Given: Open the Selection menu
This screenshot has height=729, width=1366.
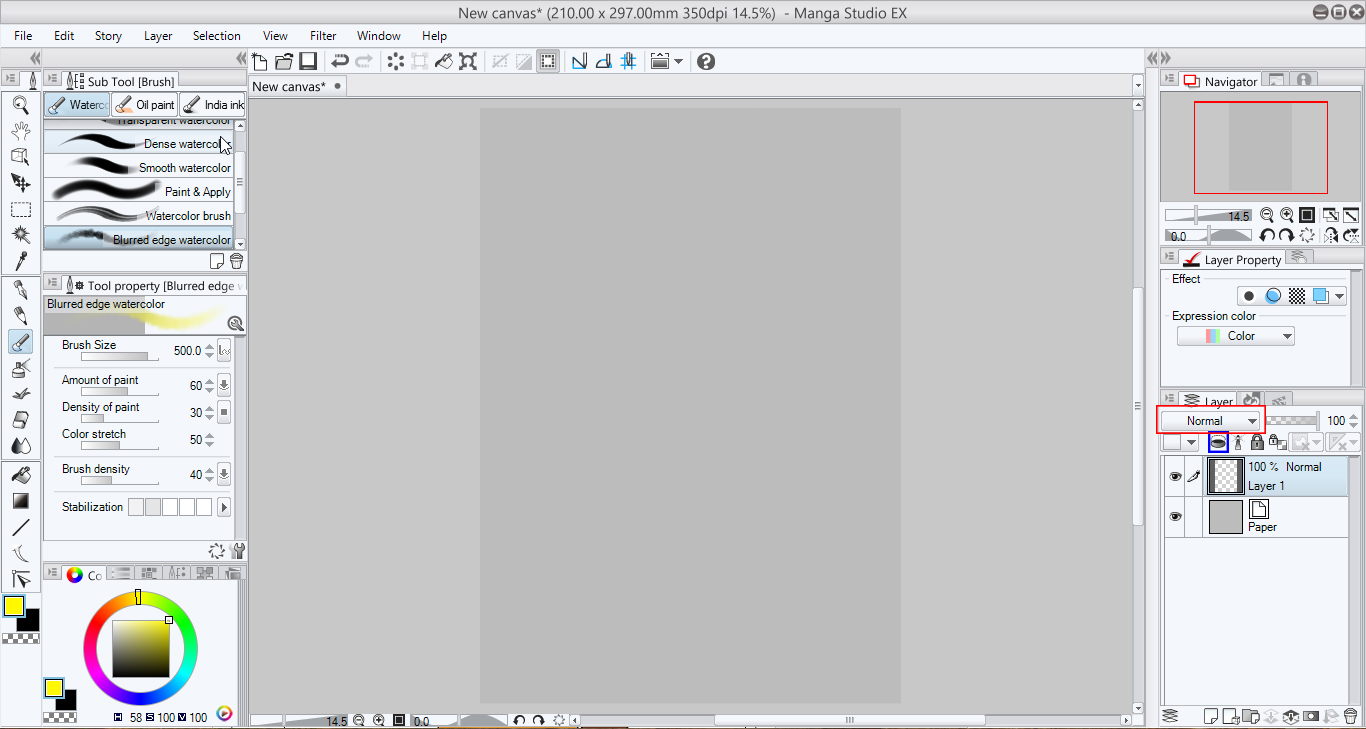Looking at the screenshot, I should point(217,36).
